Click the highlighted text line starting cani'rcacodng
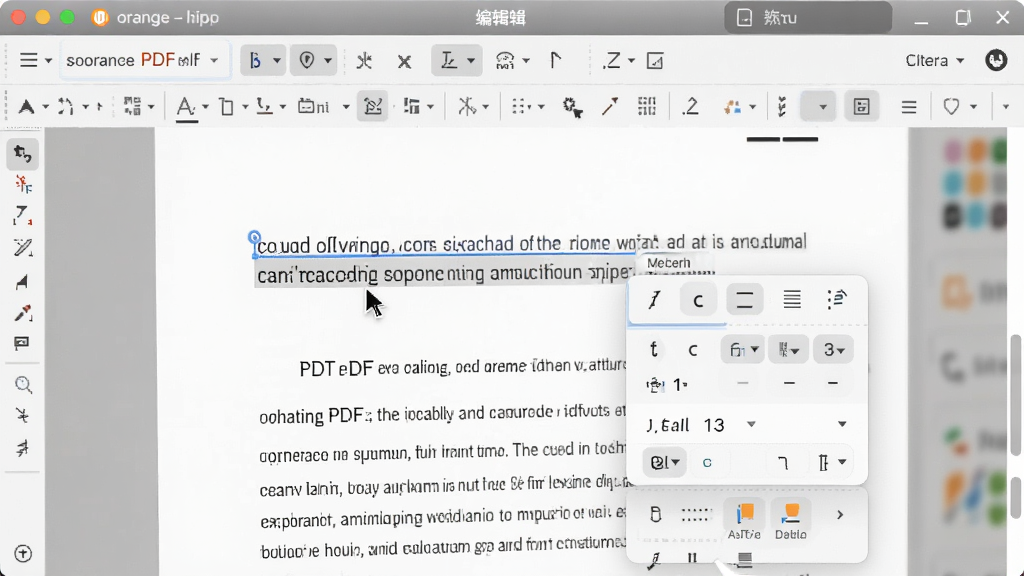 [x=445, y=274]
